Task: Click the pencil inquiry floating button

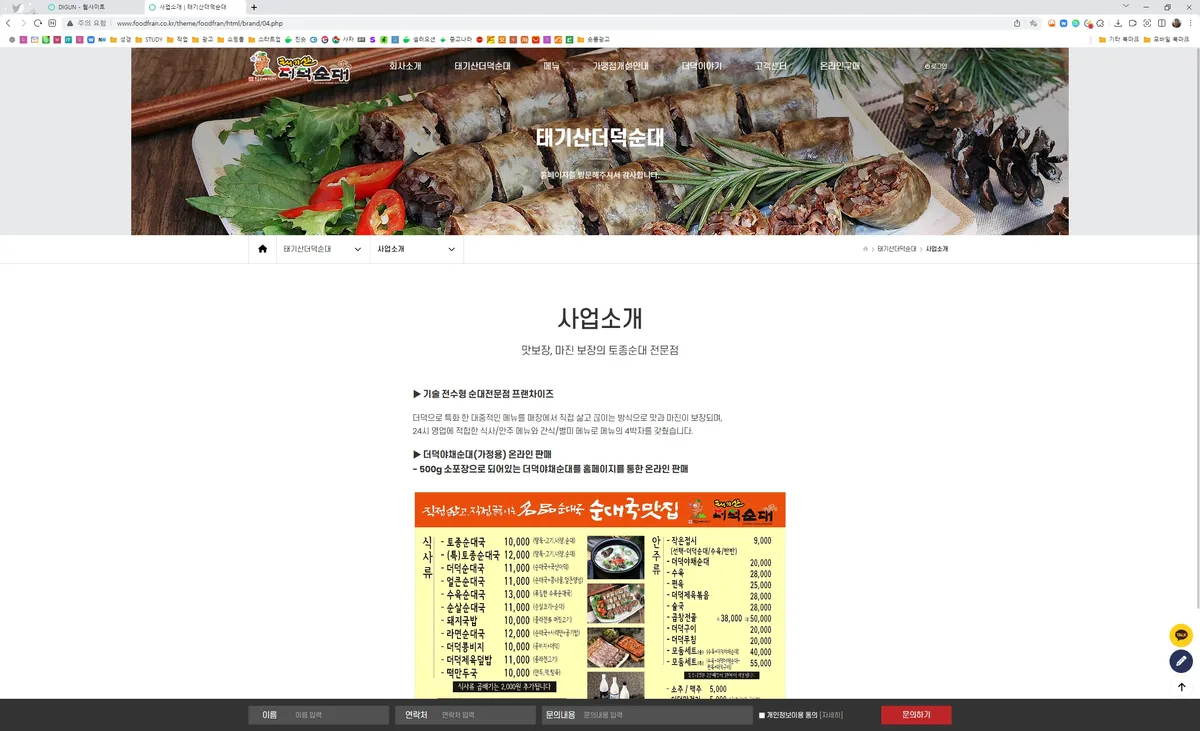Action: click(x=1181, y=661)
